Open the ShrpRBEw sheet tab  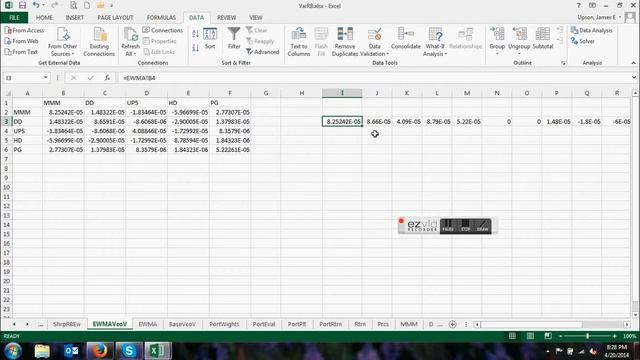click(x=67, y=324)
